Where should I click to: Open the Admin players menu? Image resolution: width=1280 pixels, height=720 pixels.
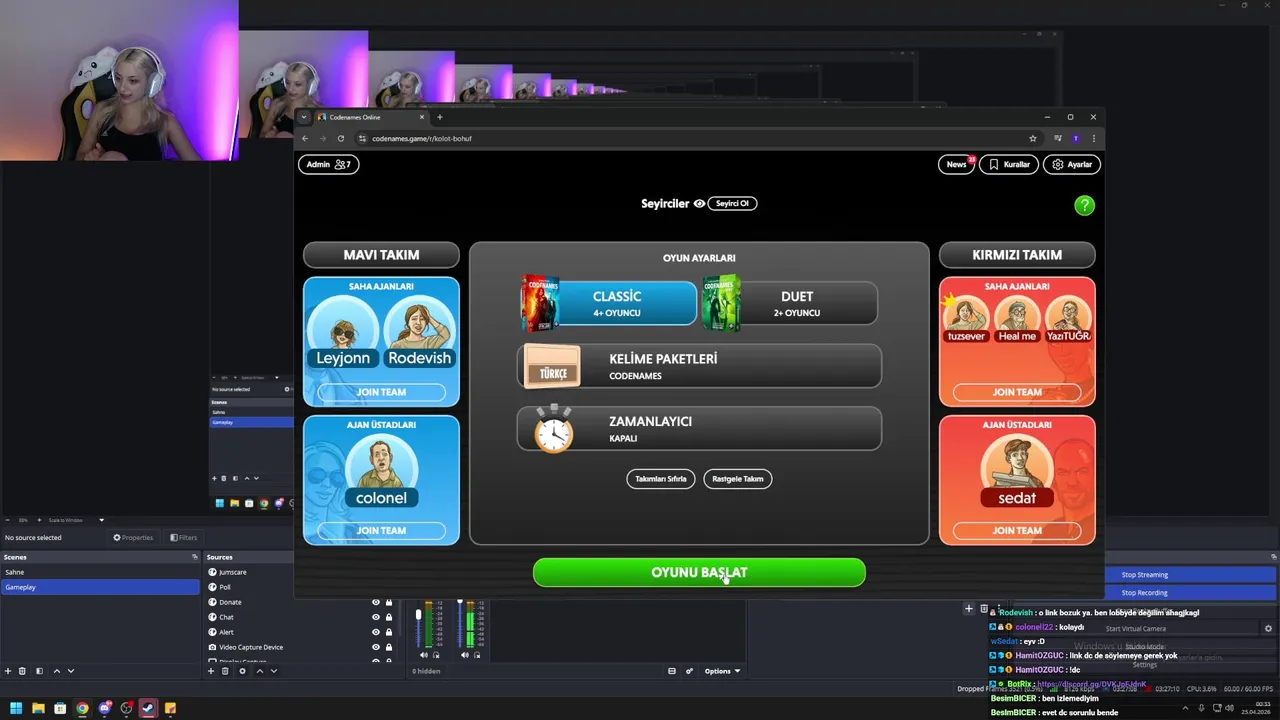coord(328,164)
